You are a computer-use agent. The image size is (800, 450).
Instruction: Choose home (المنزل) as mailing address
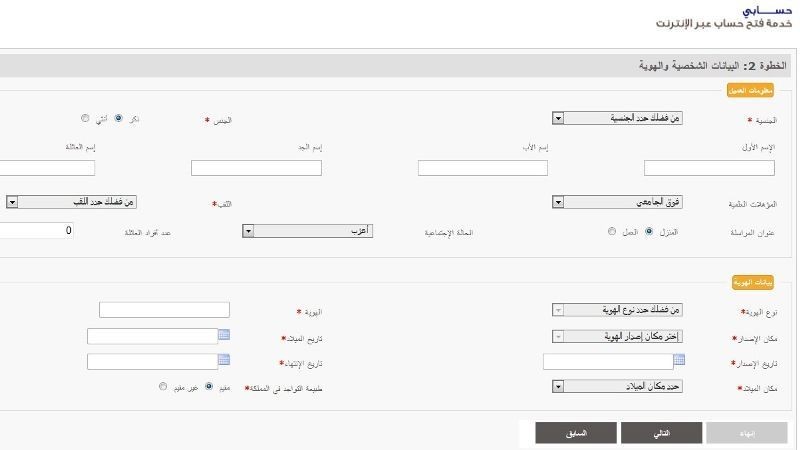(x=649, y=231)
